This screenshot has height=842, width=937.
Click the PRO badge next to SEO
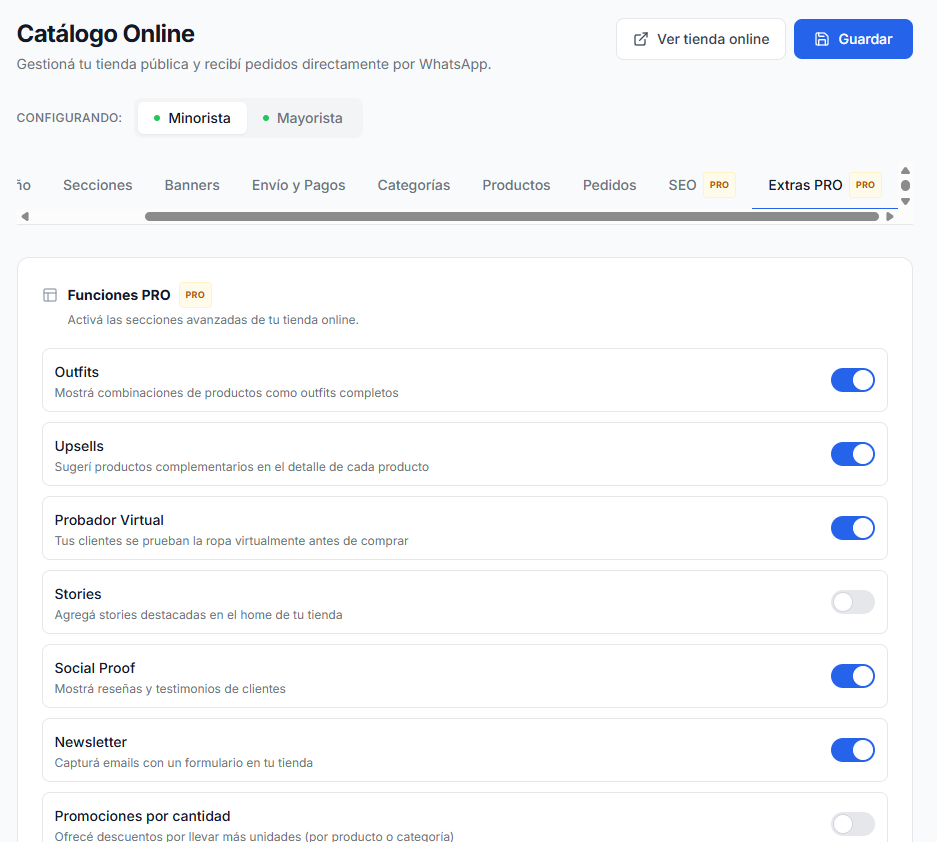(719, 185)
